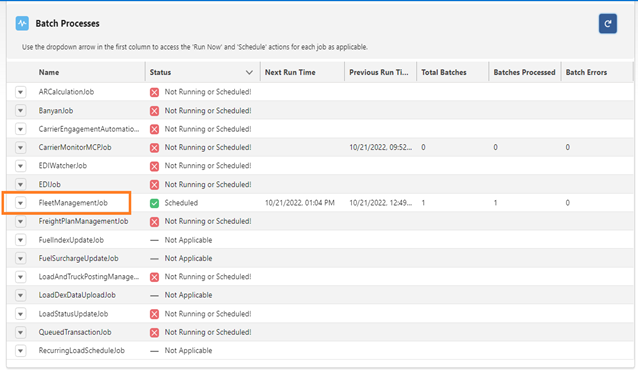Select the LoadDexDataUploadJob name cell

pyautogui.click(x=77, y=295)
